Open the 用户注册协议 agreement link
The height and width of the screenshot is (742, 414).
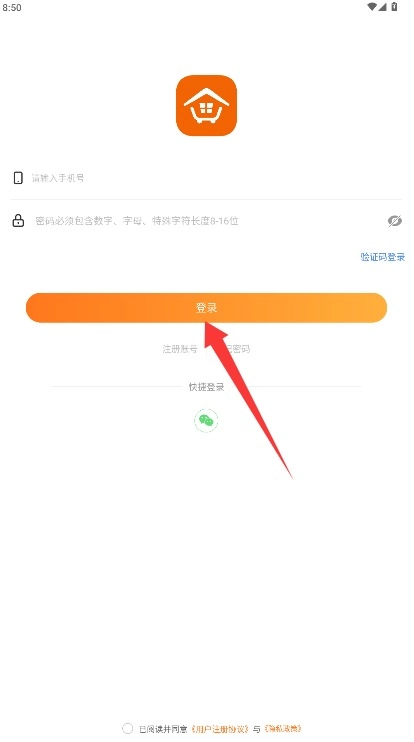[220, 729]
